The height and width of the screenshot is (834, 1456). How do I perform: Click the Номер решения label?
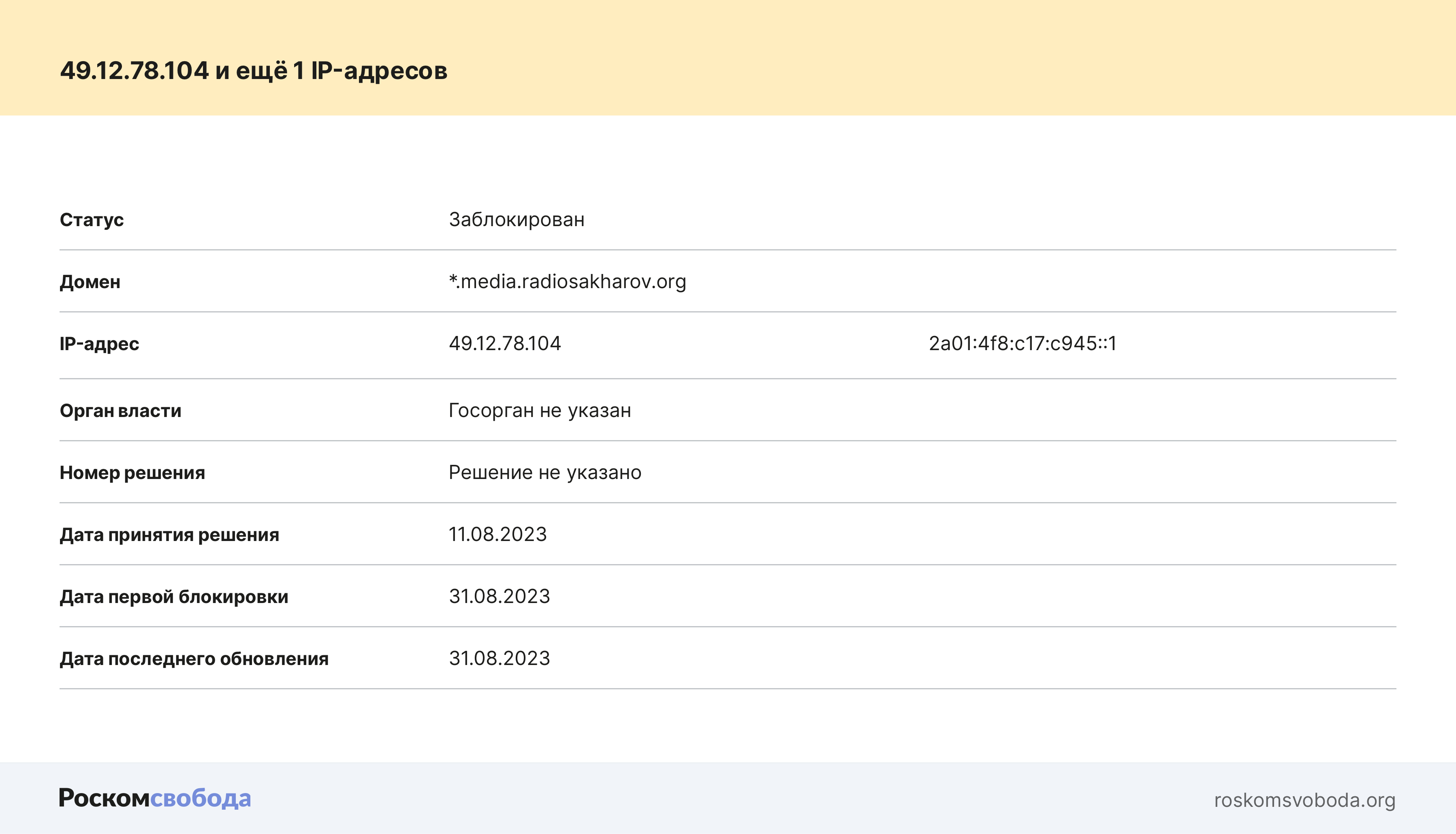[x=132, y=473]
